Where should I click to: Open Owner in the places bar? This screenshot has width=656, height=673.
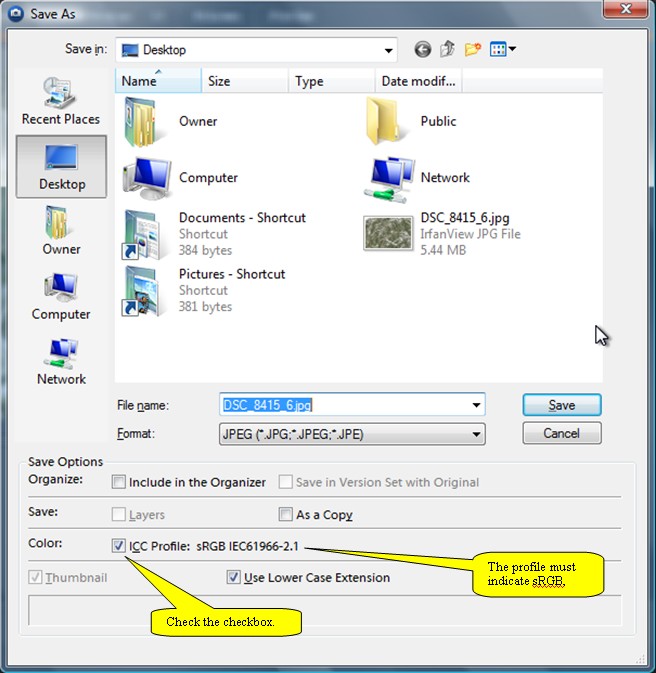click(x=61, y=231)
